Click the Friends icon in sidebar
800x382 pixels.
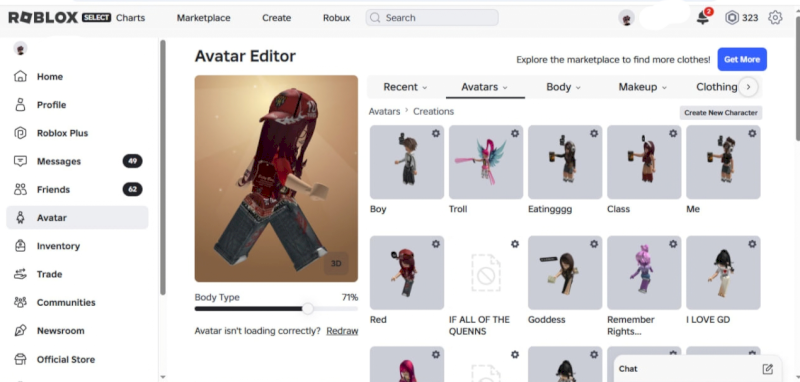(20, 190)
